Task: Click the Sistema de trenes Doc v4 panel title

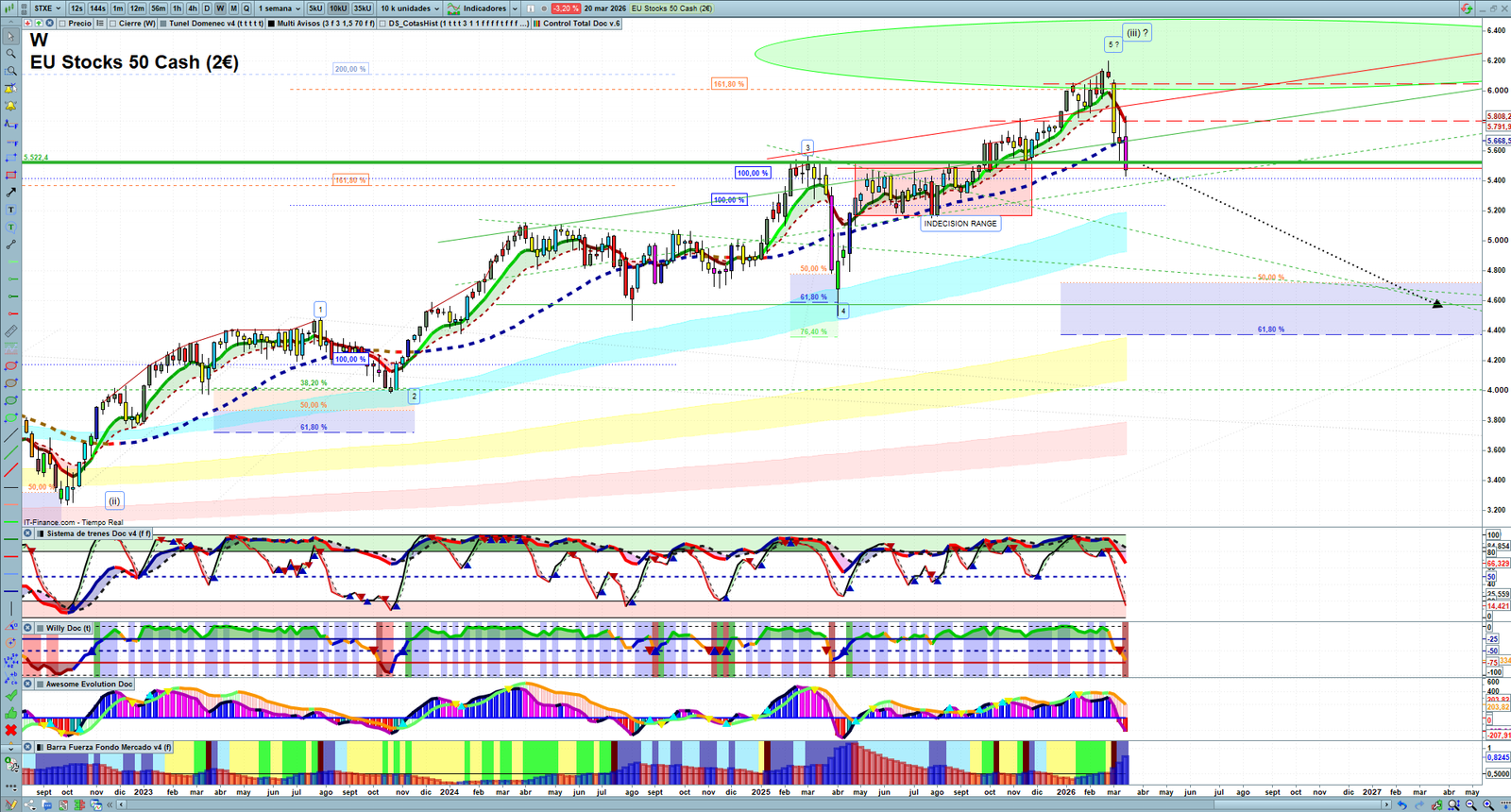Action: pos(98,533)
